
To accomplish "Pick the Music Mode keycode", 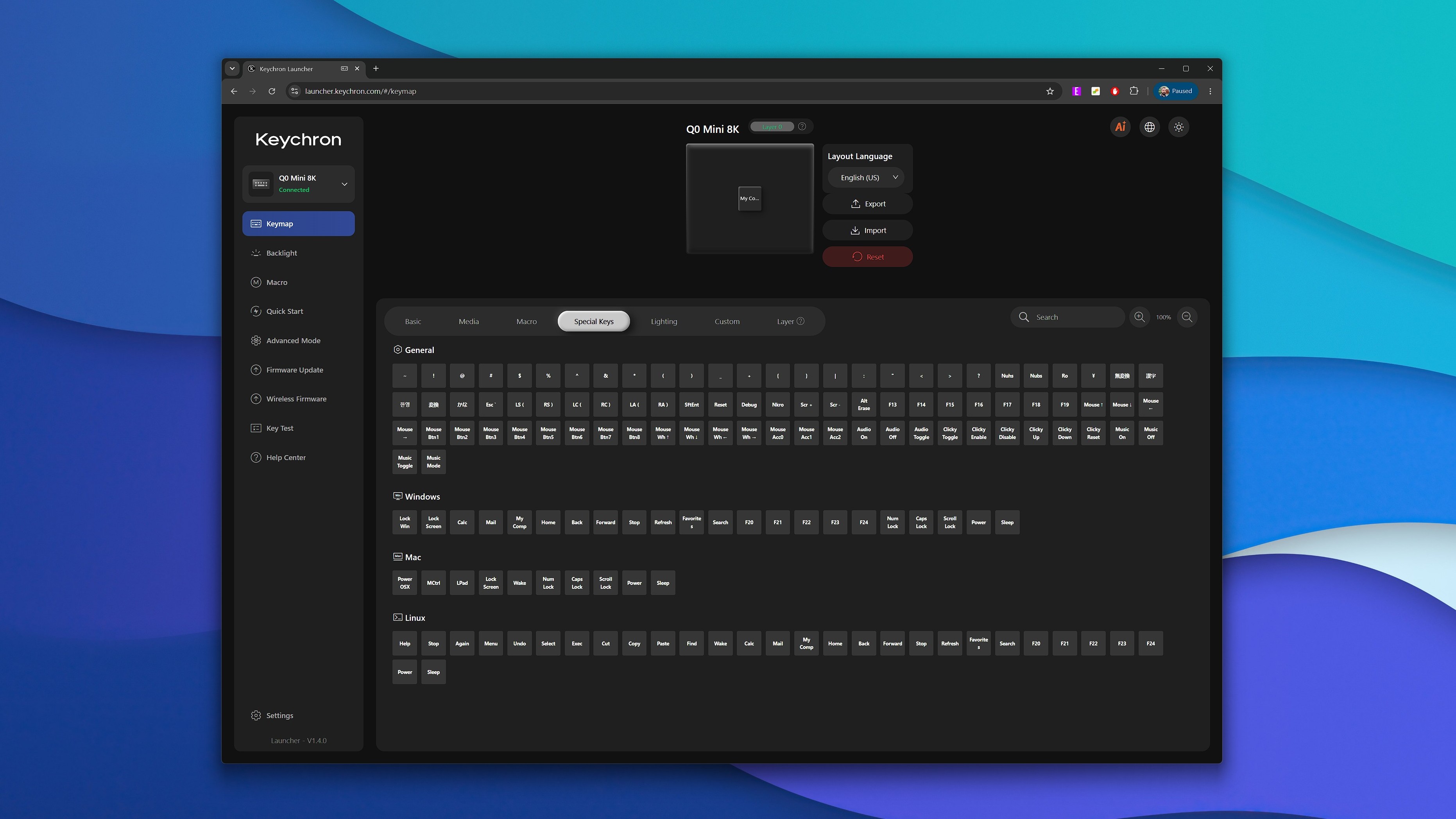I will point(433,462).
